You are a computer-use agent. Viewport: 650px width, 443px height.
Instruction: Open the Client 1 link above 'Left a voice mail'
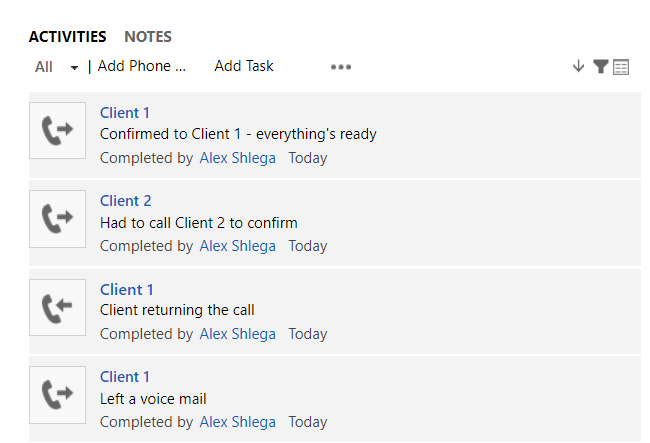[125, 377]
